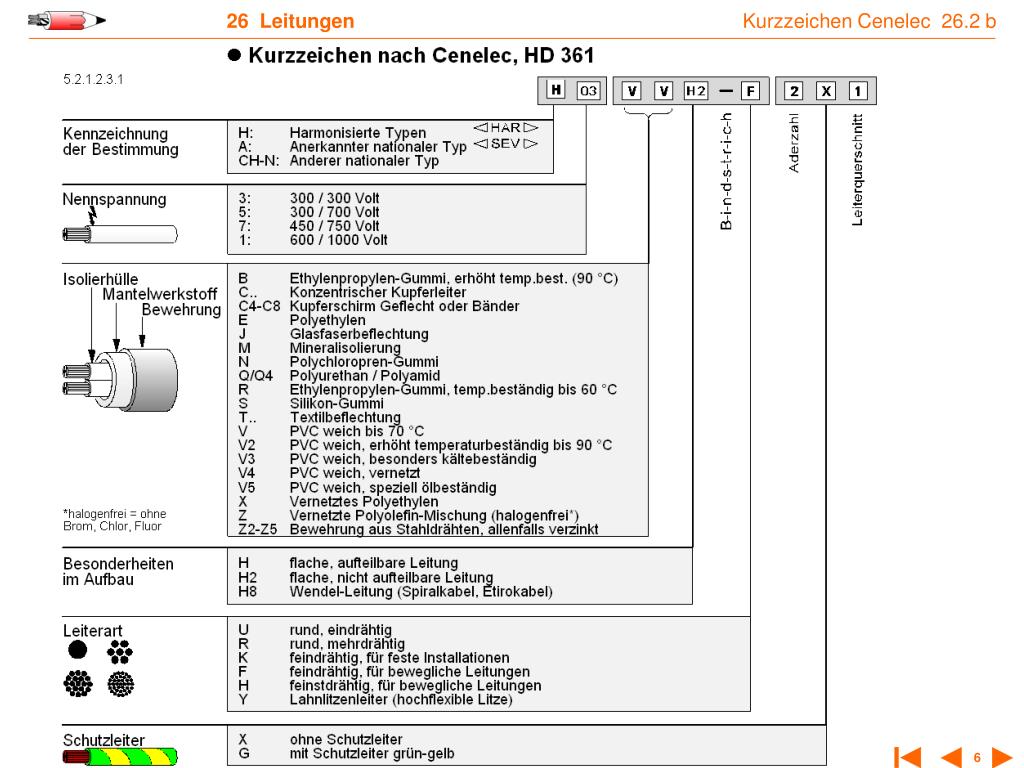
Task: Click 'Kupferschirm Geflecht oder Bänder' entry
Action: 404,306
